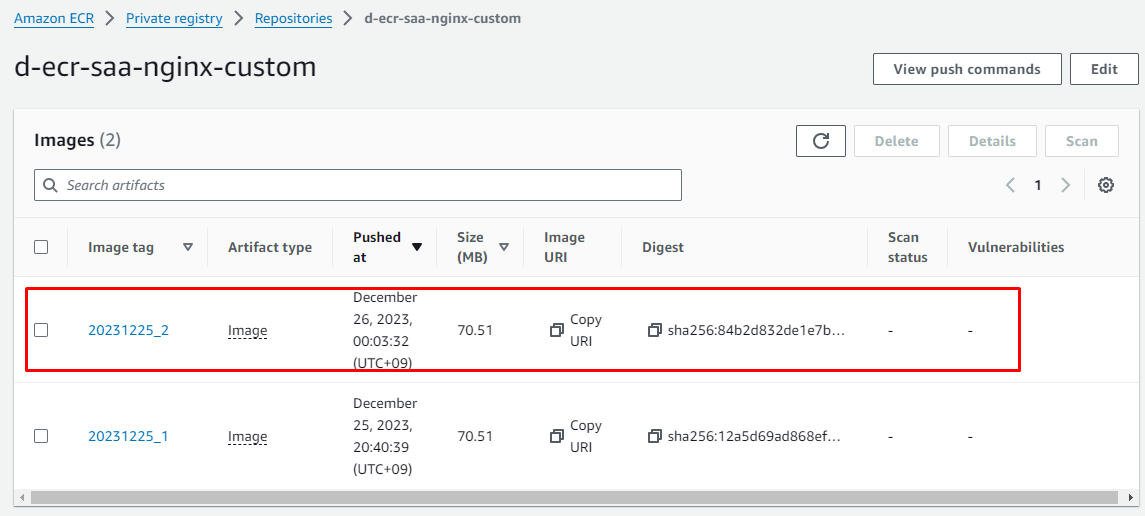This screenshot has height=516, width=1145.
Task: Sort by Image tag column arrow
Action: coord(188,247)
